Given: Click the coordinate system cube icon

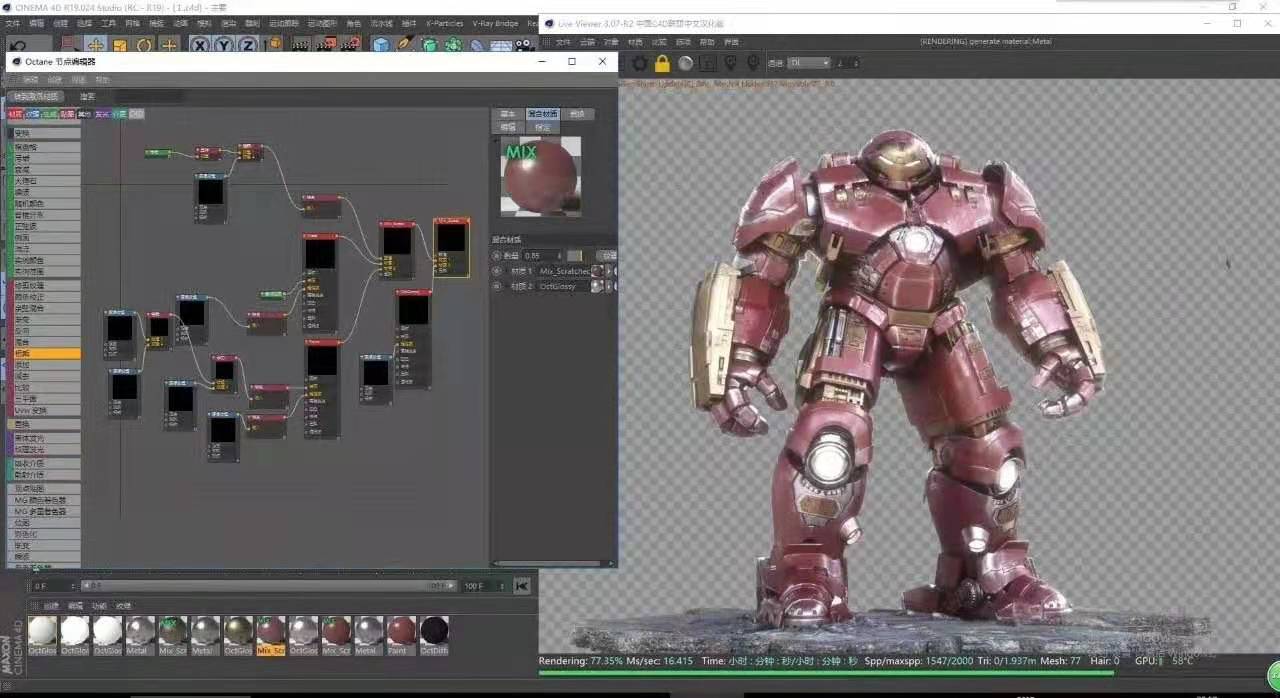Looking at the screenshot, I should pos(275,45).
